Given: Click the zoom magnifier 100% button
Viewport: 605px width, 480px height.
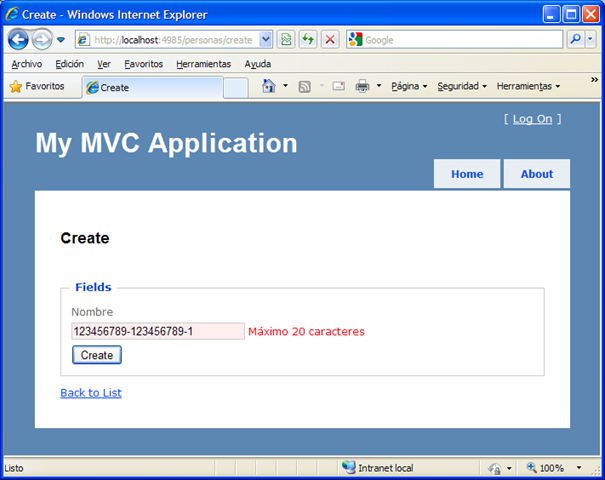Looking at the screenshot, I should 545,468.
